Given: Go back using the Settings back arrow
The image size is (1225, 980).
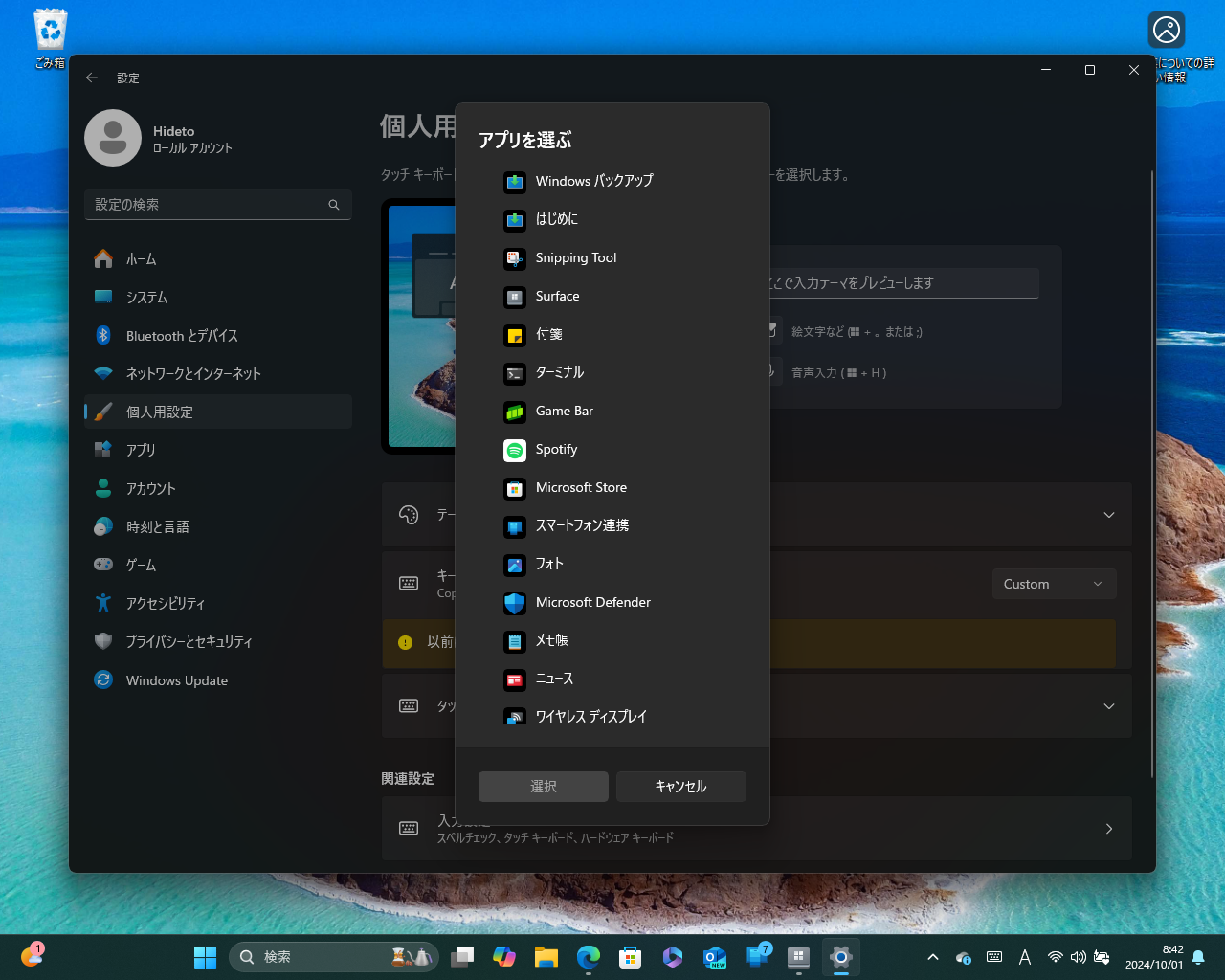Looking at the screenshot, I should click(92, 78).
